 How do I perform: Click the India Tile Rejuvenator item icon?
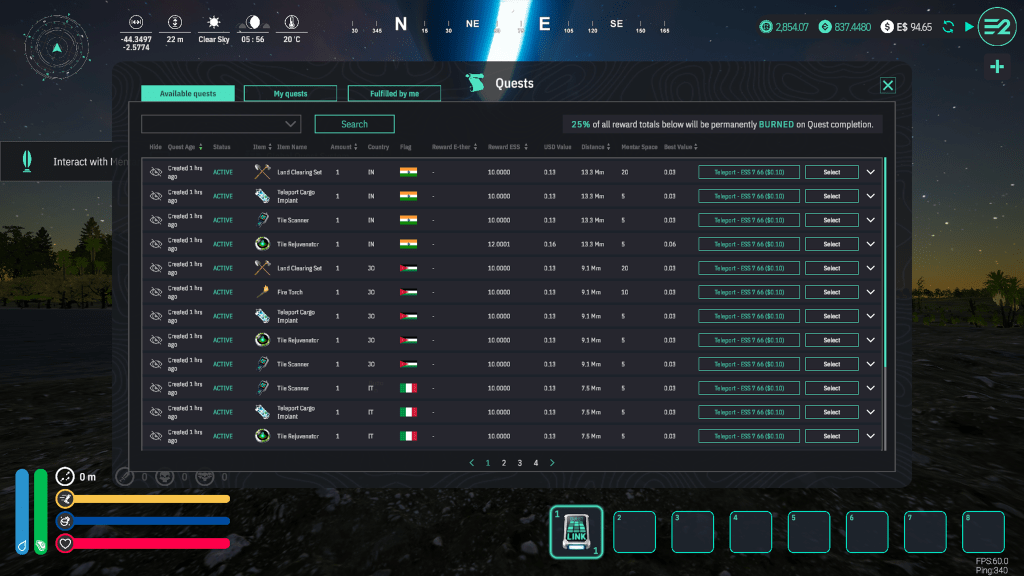pyautogui.click(x=263, y=244)
